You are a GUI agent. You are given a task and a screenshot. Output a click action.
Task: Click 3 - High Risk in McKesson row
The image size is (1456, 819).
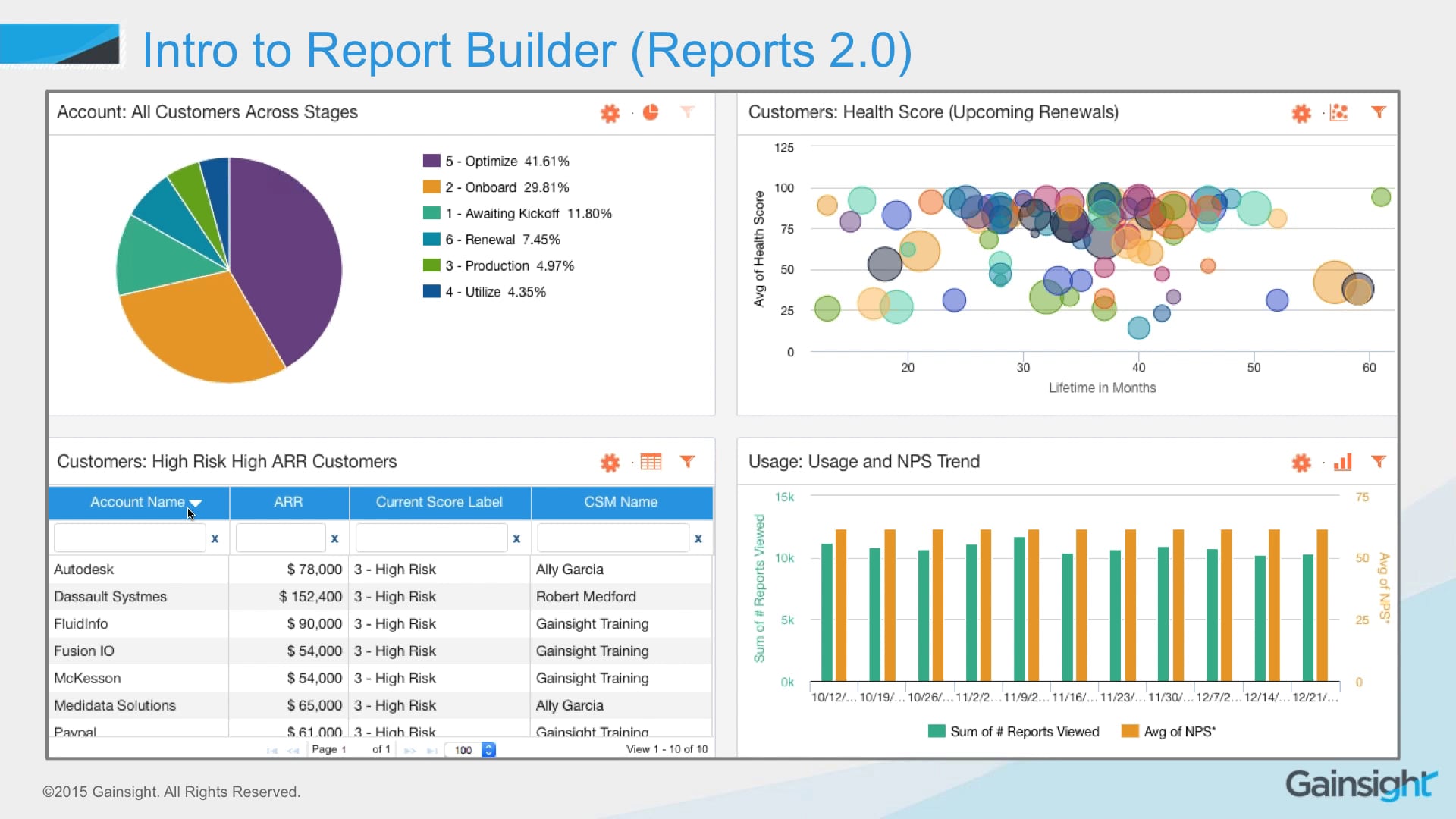[x=395, y=679]
